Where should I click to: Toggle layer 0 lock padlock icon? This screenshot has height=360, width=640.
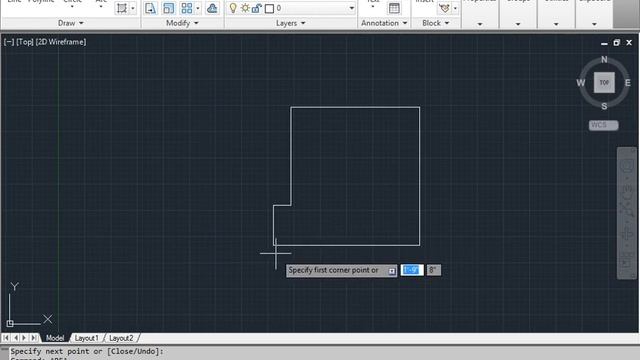256,8
